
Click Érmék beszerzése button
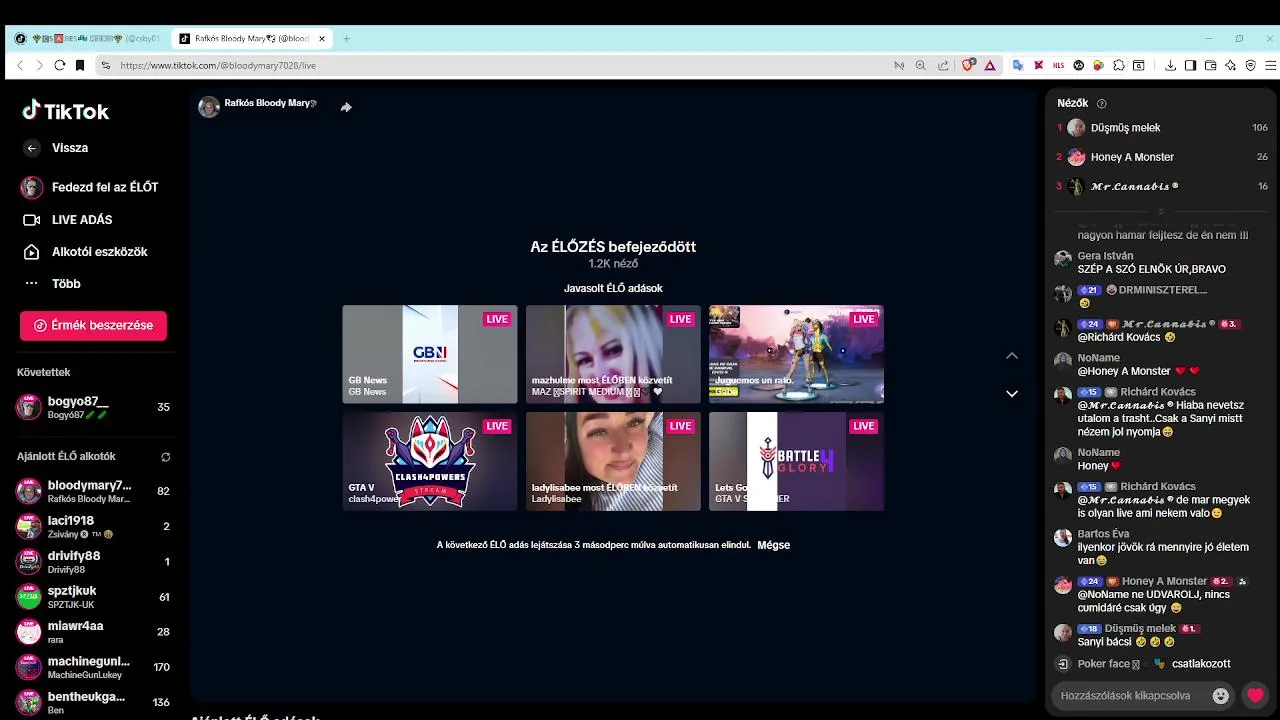point(93,325)
